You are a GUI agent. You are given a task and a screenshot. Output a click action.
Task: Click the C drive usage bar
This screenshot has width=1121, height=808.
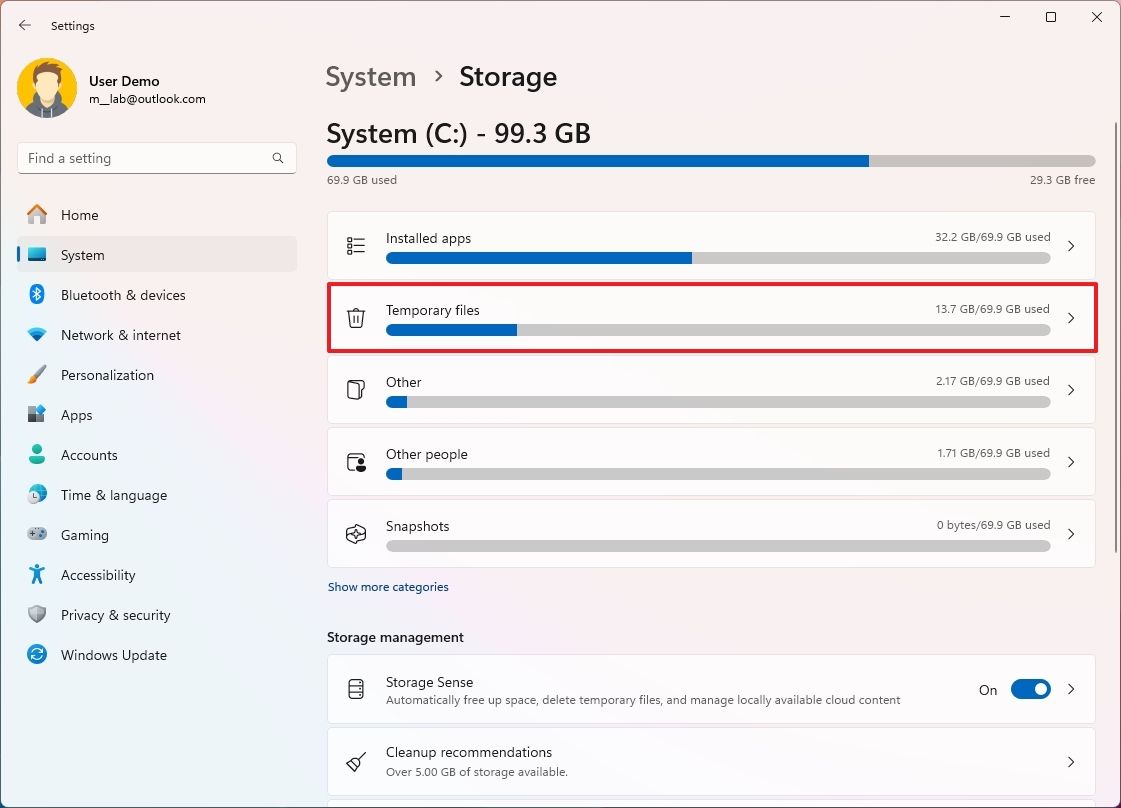pyautogui.click(x=711, y=160)
